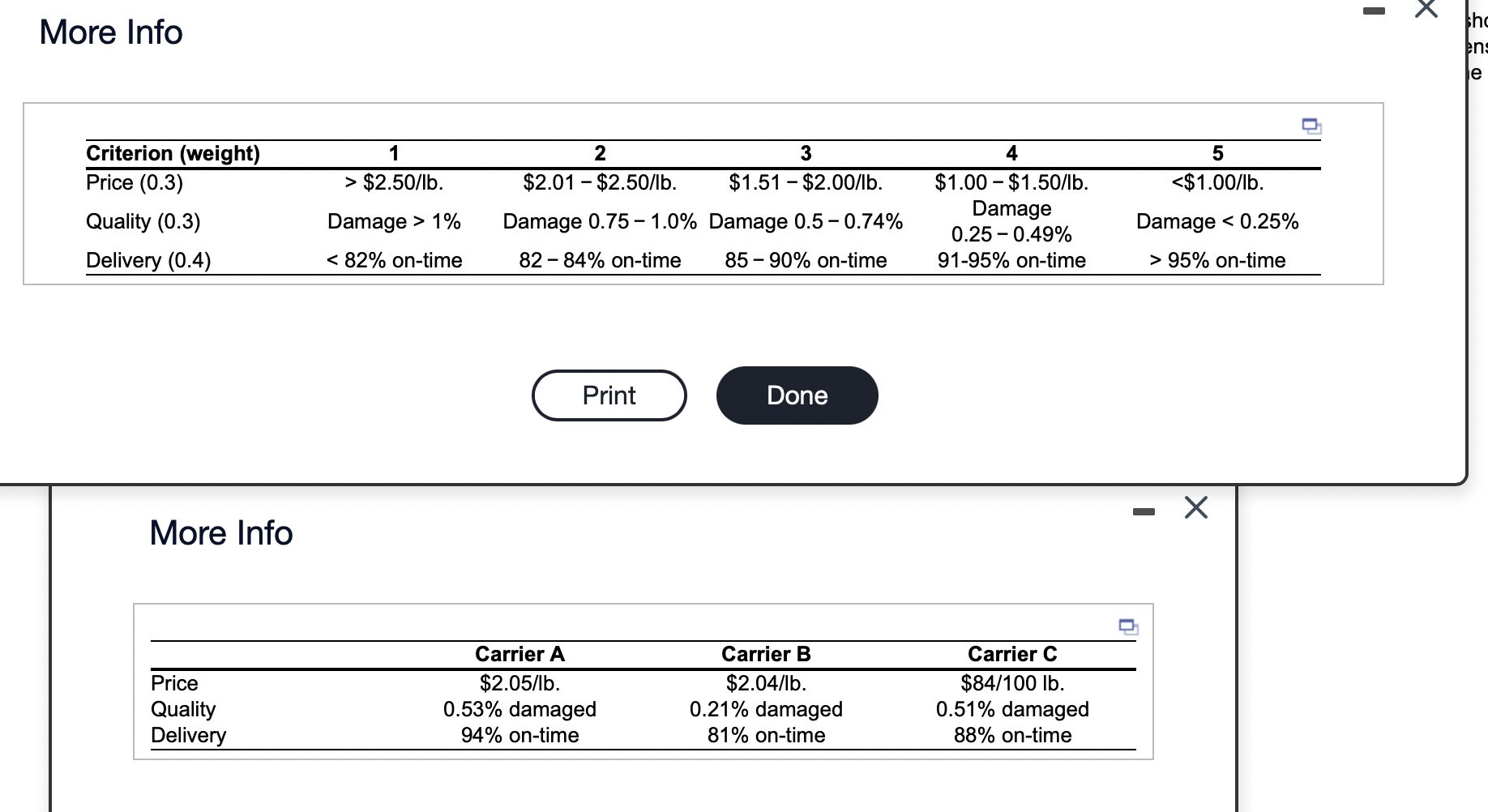Click the lower More Info dialog title

pos(220,533)
